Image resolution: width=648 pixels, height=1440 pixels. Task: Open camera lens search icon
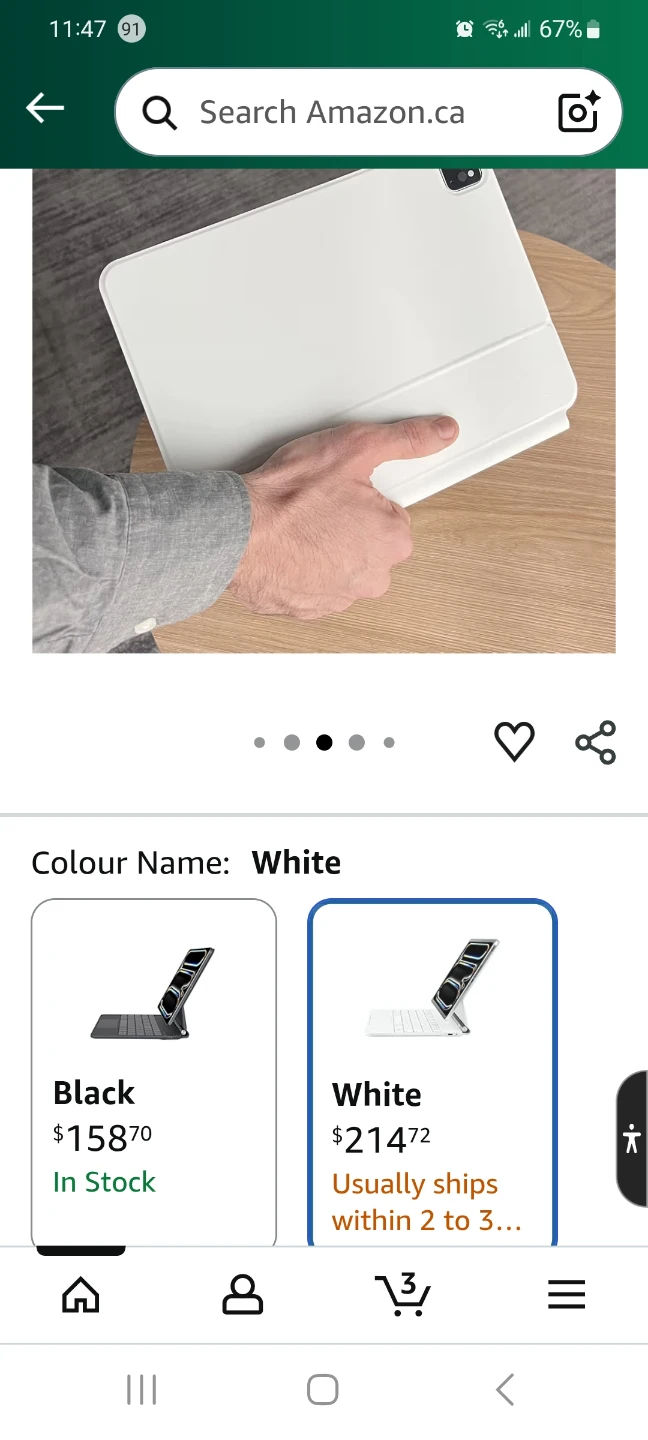click(578, 112)
